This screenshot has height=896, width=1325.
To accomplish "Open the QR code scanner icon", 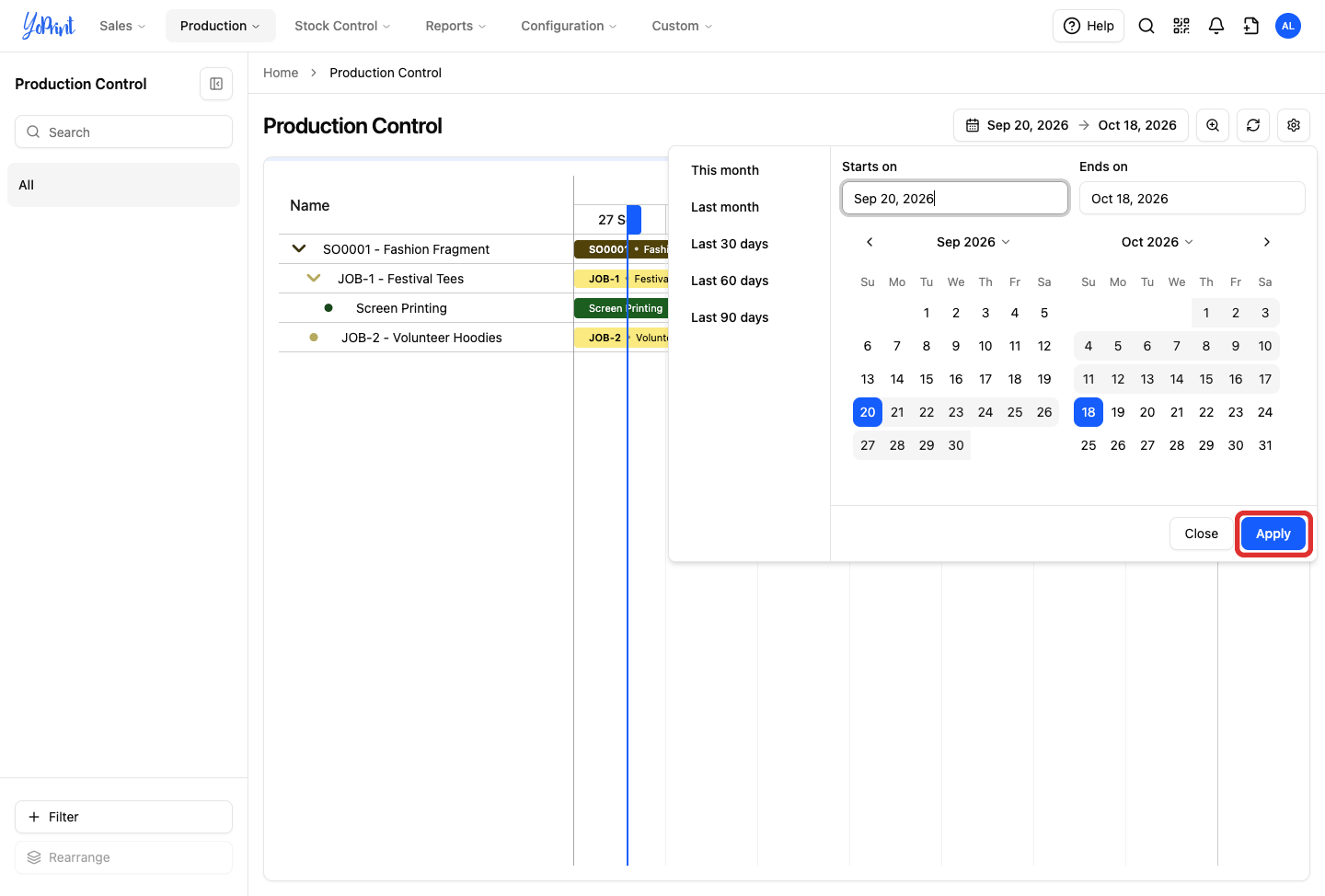I will (x=1181, y=26).
